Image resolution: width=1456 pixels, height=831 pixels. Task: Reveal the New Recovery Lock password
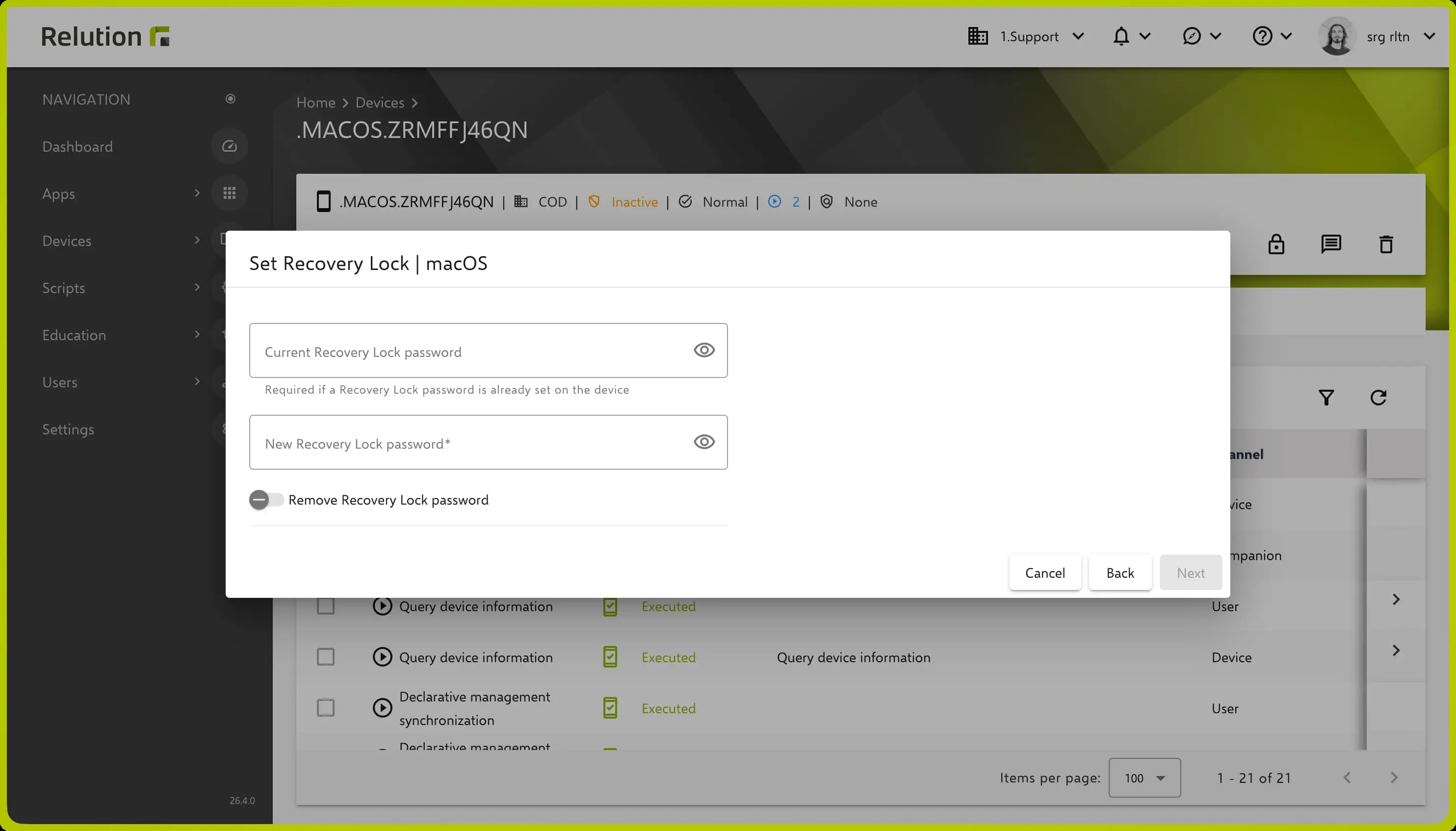(x=704, y=442)
